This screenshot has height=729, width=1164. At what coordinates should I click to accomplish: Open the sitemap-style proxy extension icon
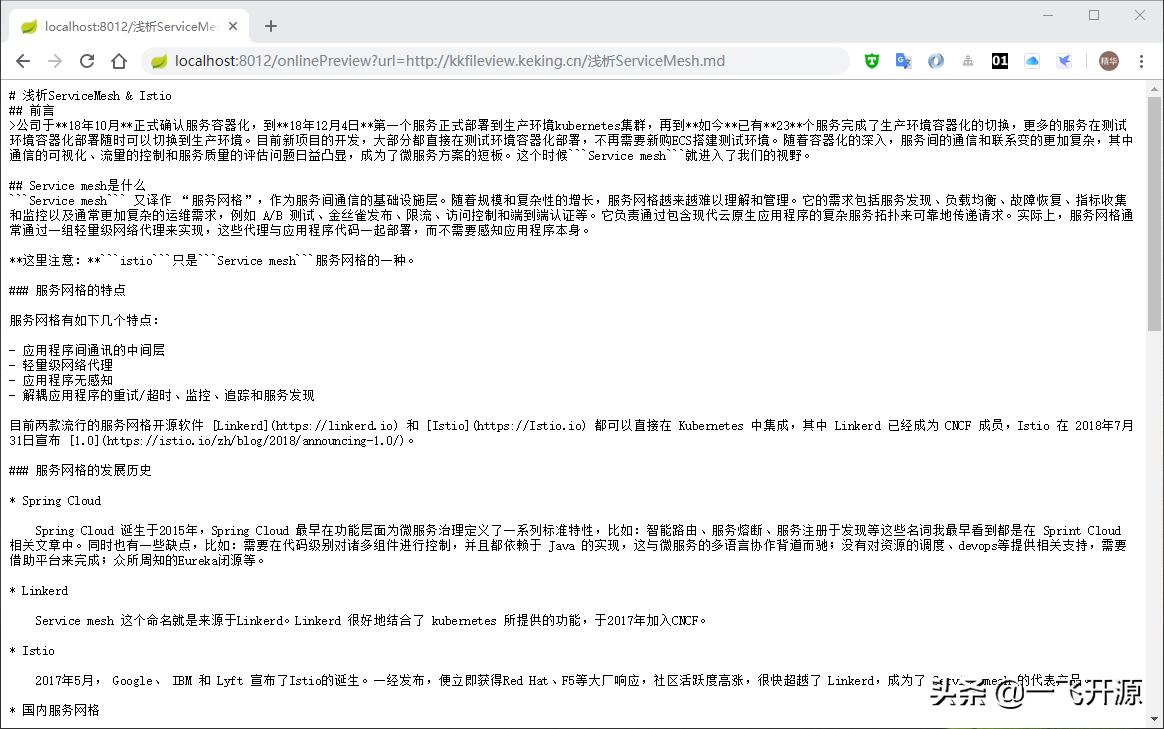[x=967, y=61]
